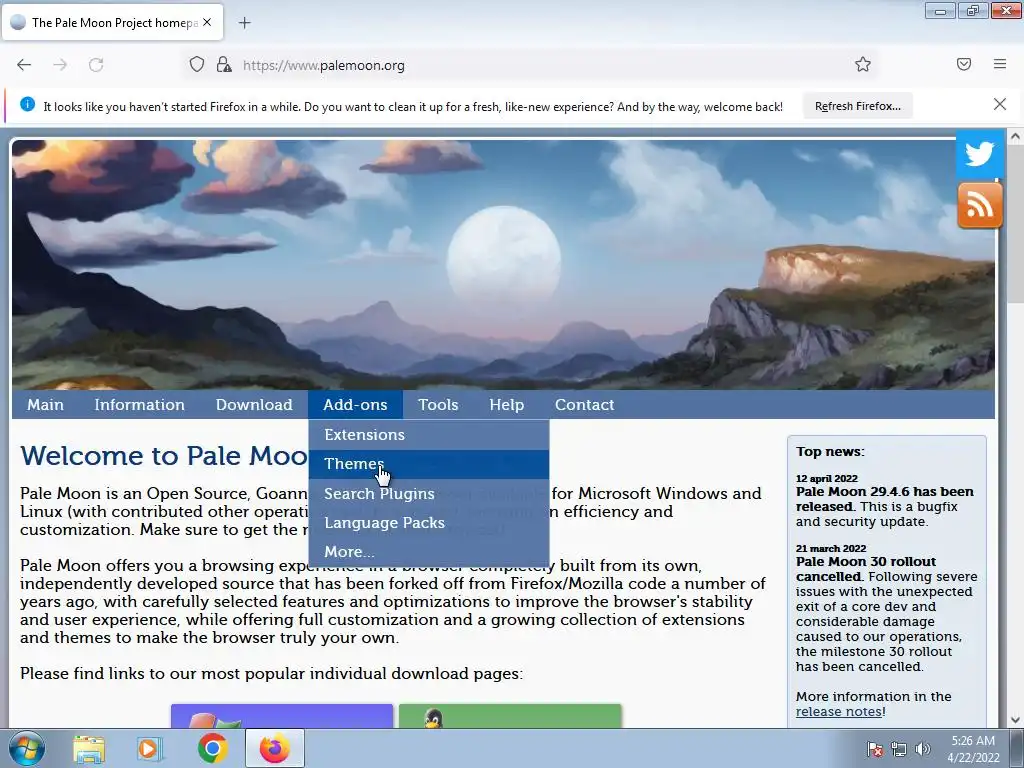The width and height of the screenshot is (1024, 768).
Task: Open a new tab with plus button
Action: (x=244, y=23)
